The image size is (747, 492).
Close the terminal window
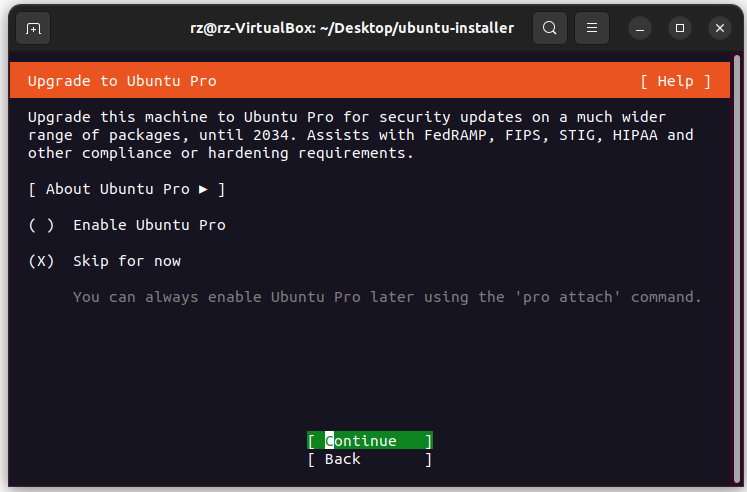tap(720, 28)
